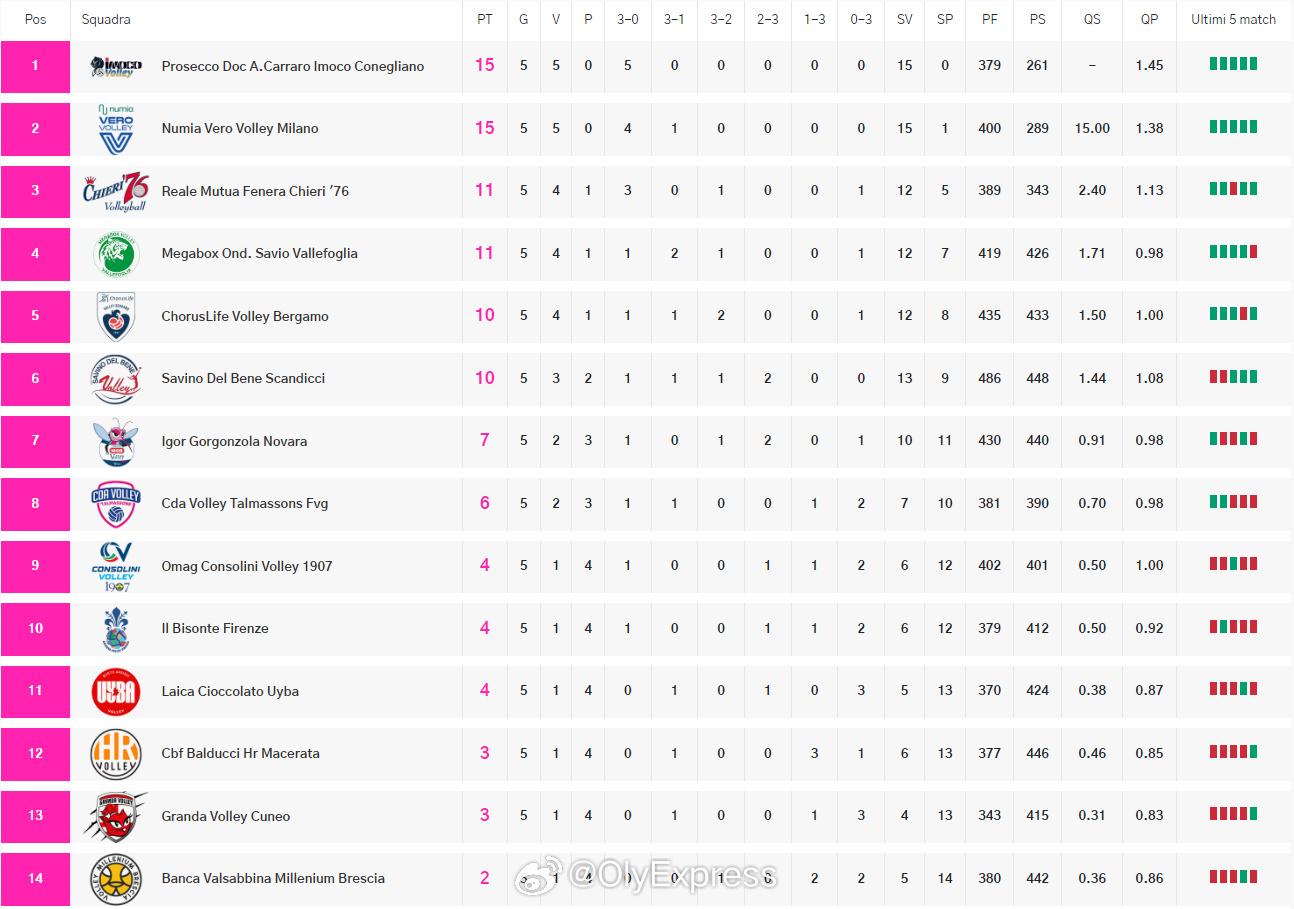Click Granda Volley Cuneo's last 5 match bars
The width and height of the screenshot is (1294, 909).
pos(1234,814)
